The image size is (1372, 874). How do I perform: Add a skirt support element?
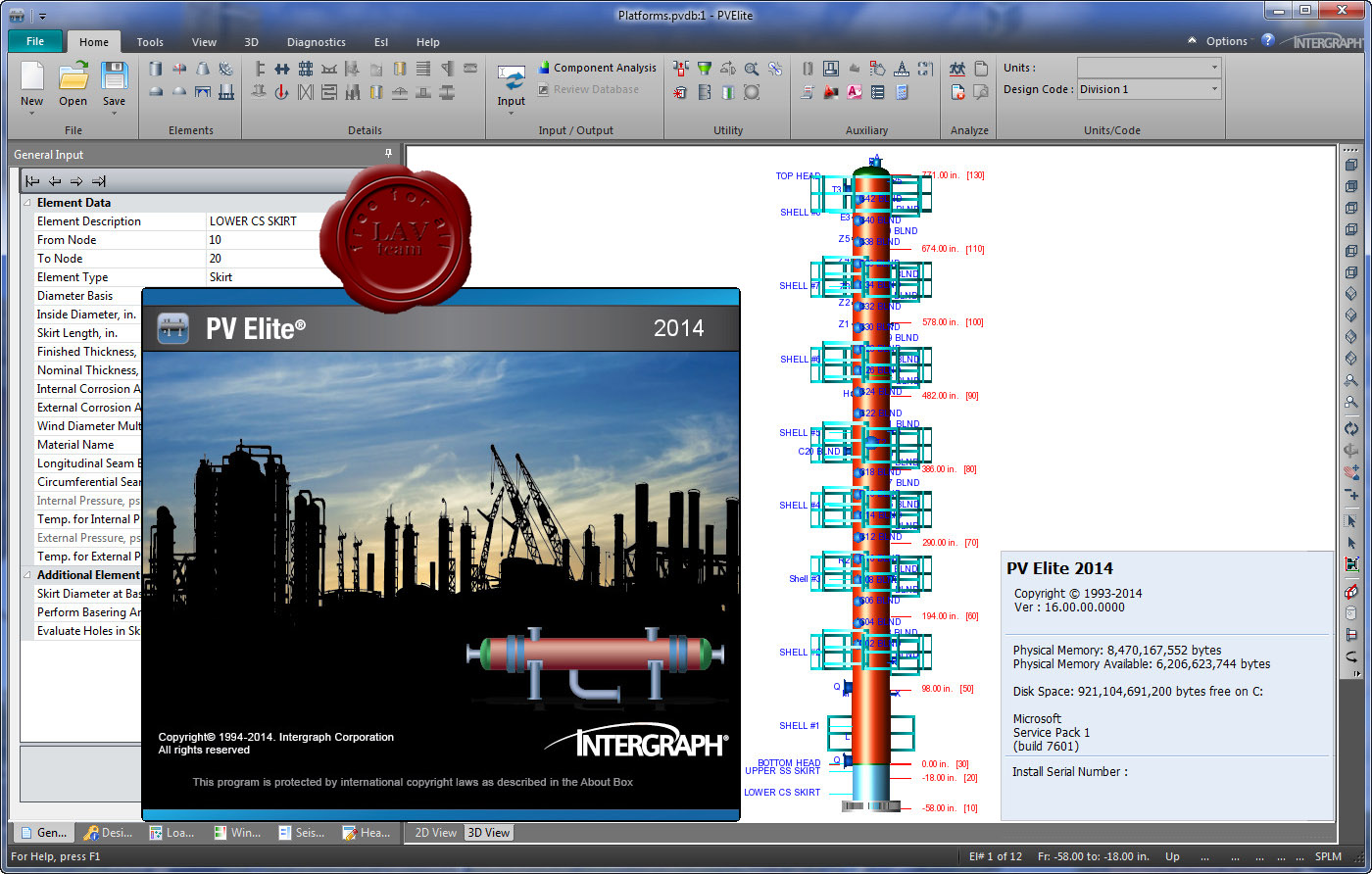click(226, 92)
